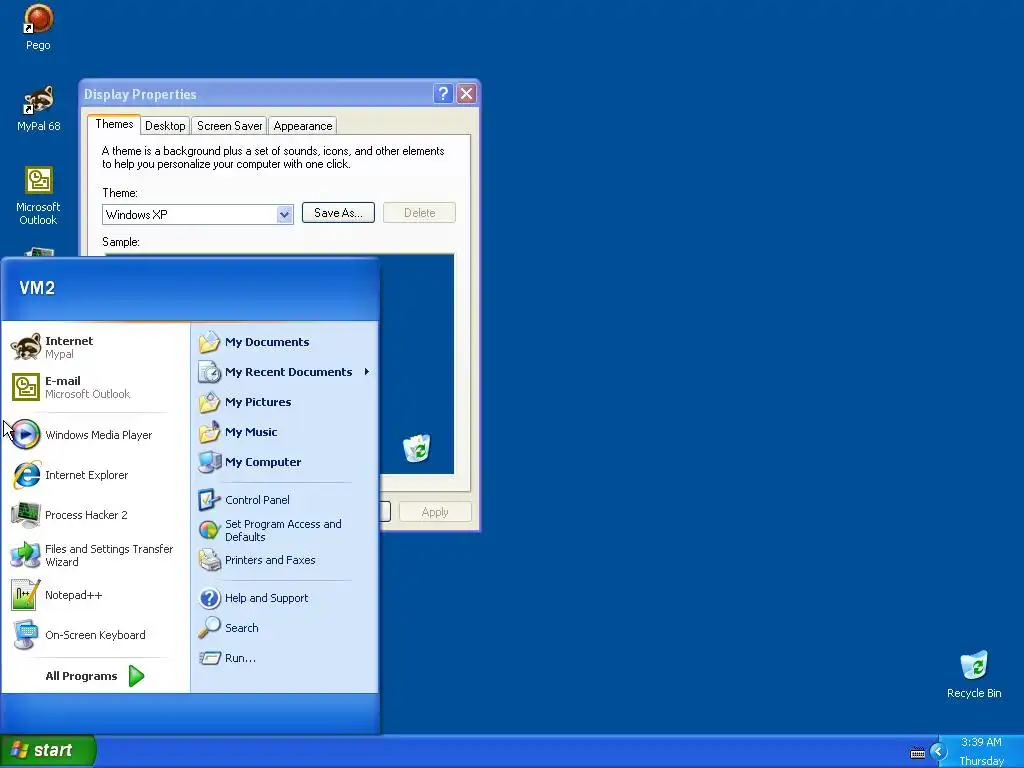The width and height of the screenshot is (1024, 768).
Task: Open My Computer in Start menu
Action: click(x=284, y=462)
